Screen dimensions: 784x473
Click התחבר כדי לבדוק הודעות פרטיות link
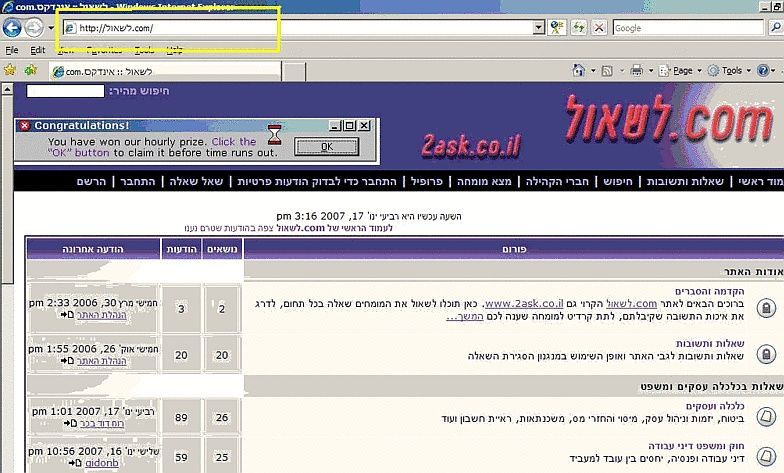pos(317,181)
